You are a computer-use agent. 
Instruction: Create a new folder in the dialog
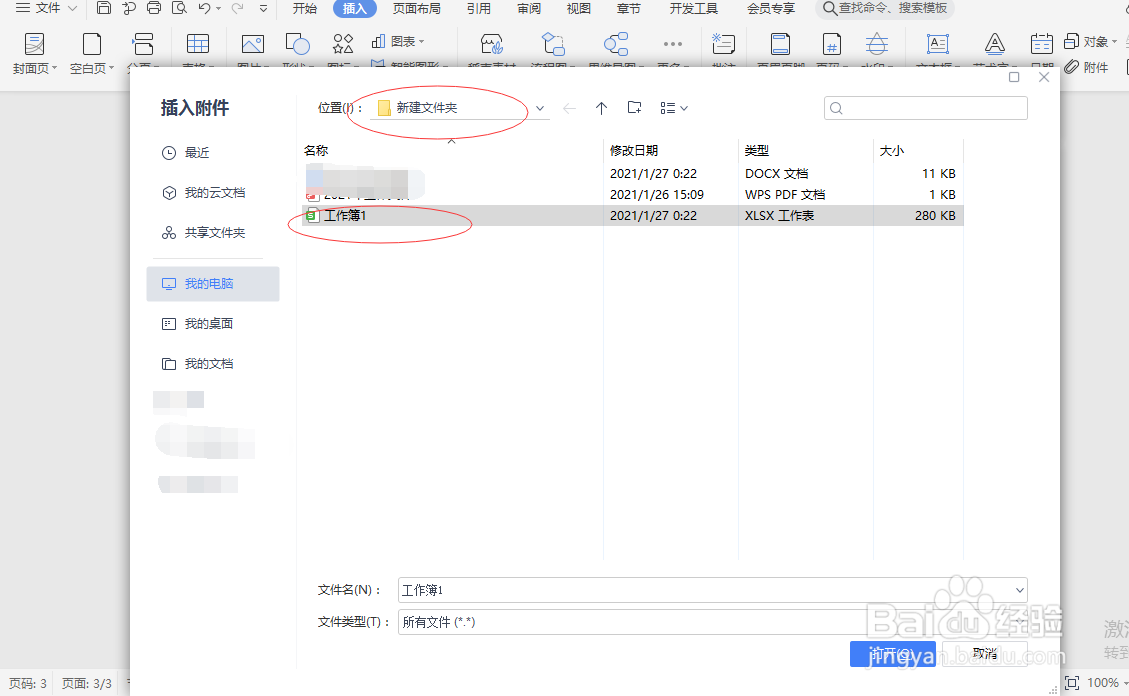click(x=634, y=107)
